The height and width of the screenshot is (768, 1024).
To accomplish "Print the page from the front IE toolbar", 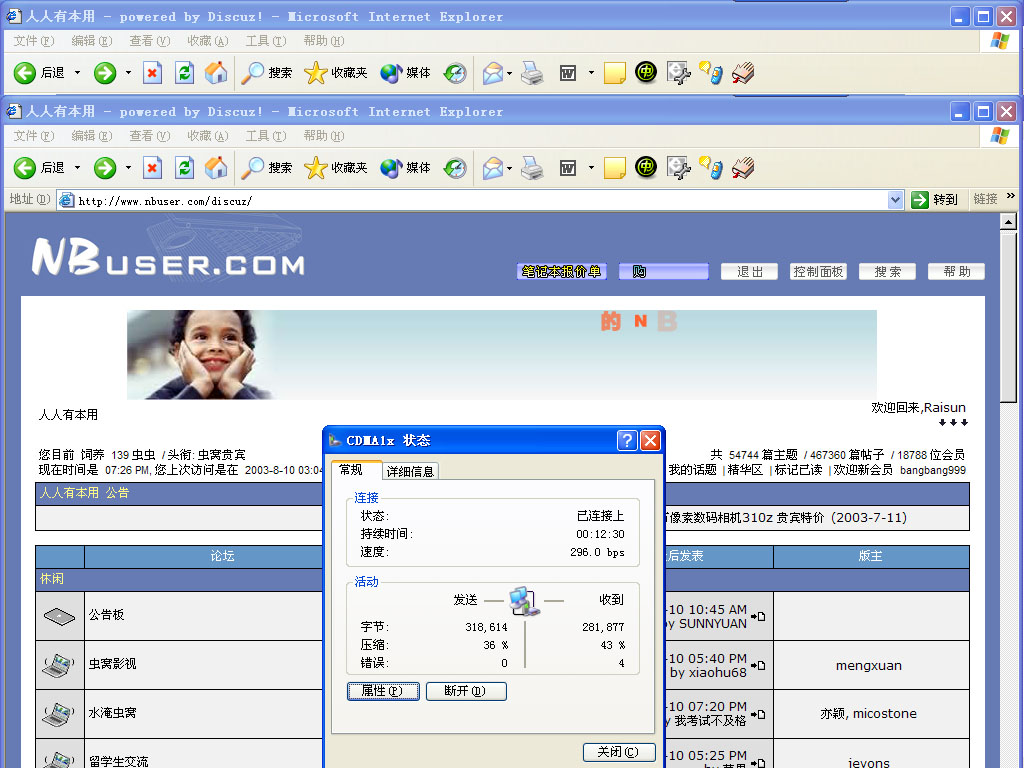I will 532,168.
